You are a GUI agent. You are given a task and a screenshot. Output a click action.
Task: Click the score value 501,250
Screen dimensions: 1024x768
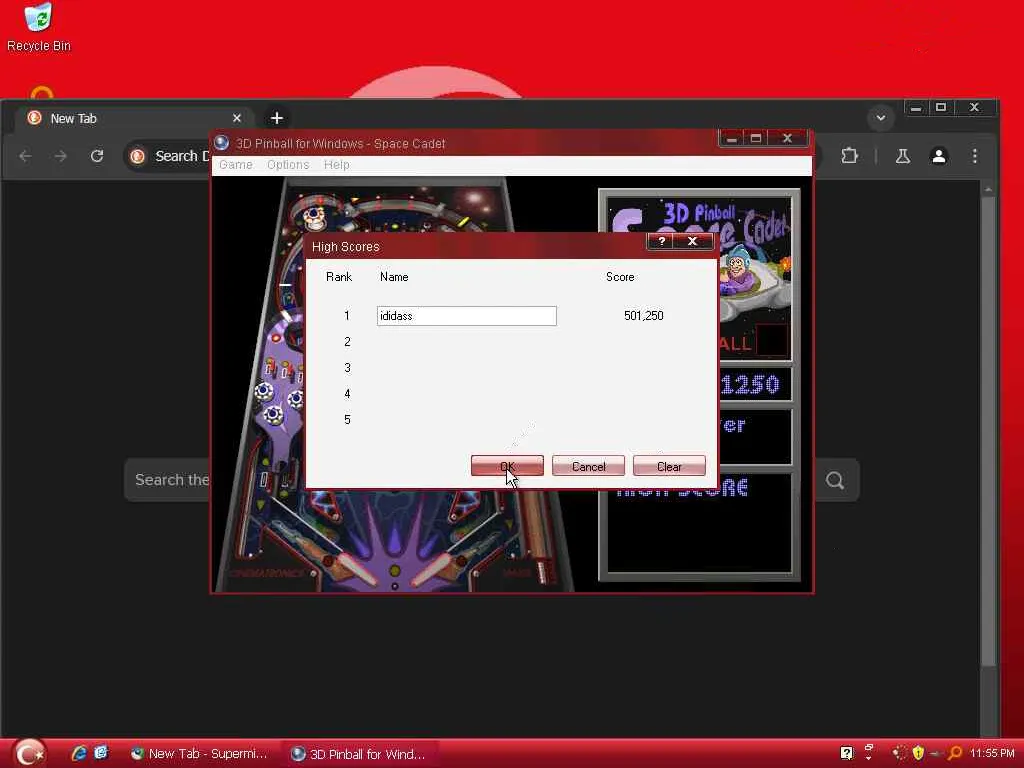pos(643,315)
